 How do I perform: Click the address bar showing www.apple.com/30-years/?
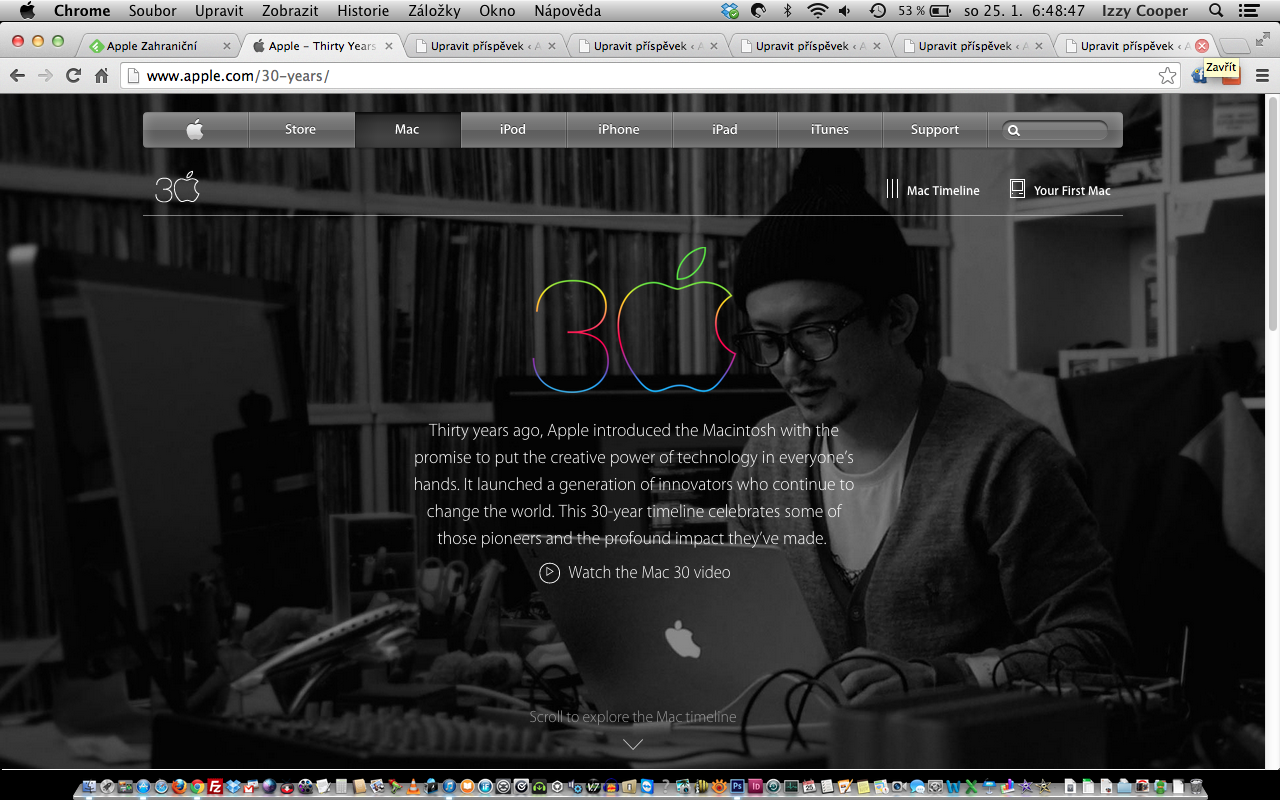pos(640,76)
